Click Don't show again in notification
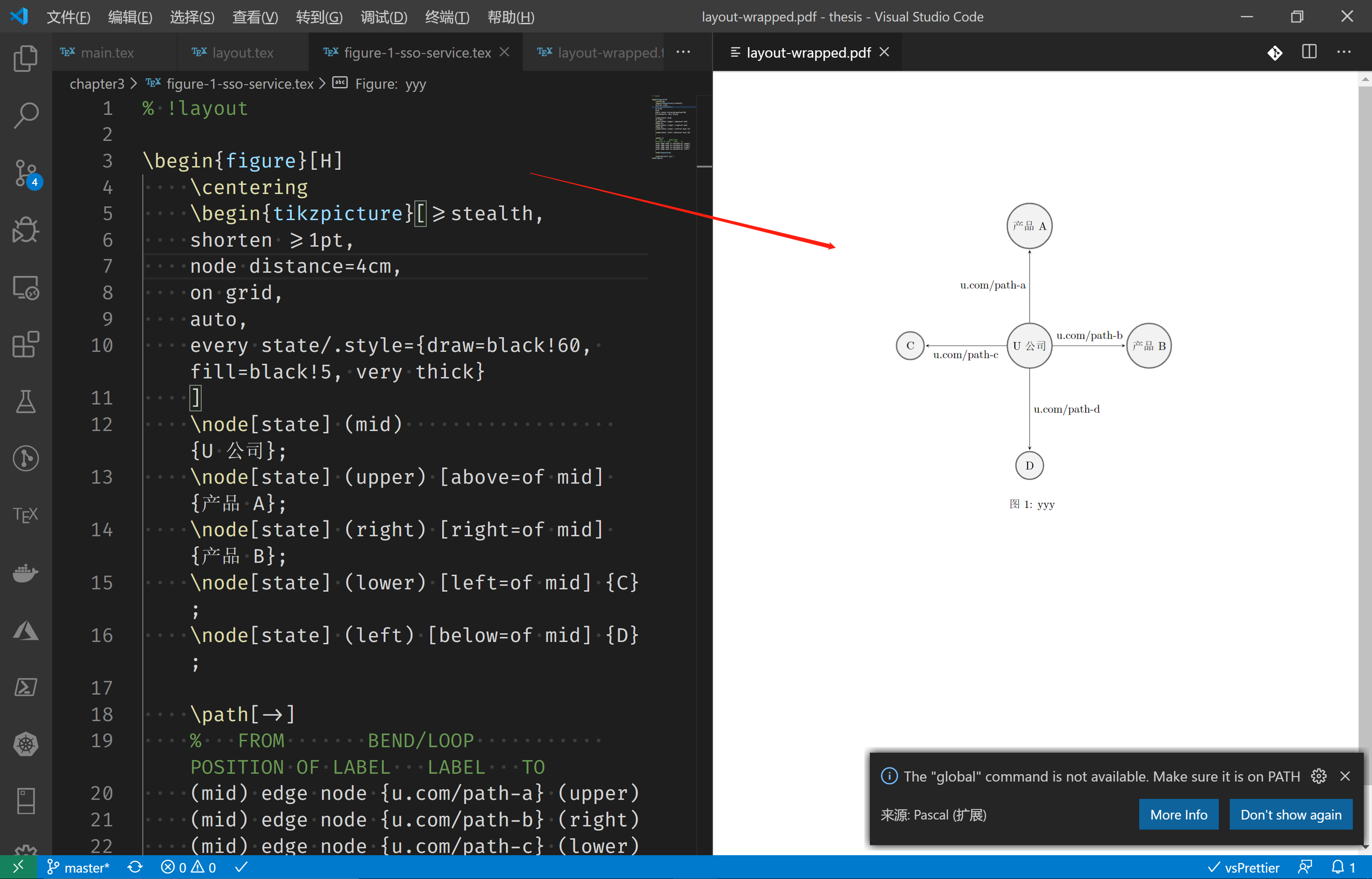Image resolution: width=1372 pixels, height=879 pixels. (x=1291, y=814)
